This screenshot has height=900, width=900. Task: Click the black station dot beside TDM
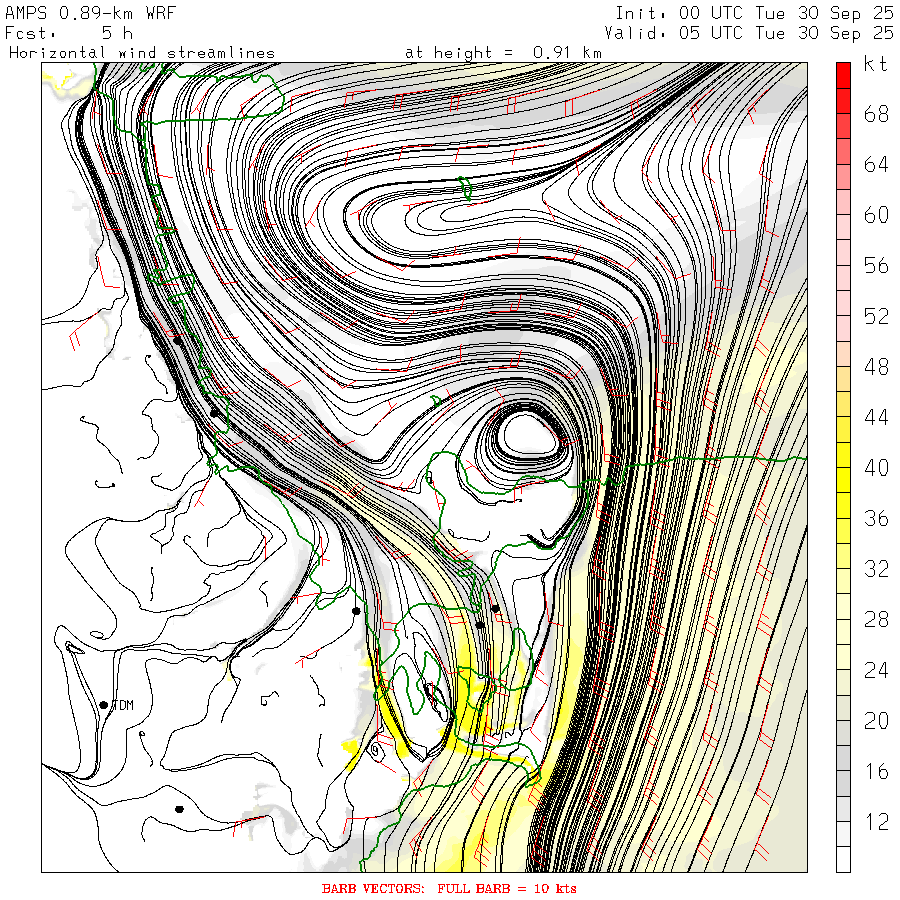pos(104,705)
